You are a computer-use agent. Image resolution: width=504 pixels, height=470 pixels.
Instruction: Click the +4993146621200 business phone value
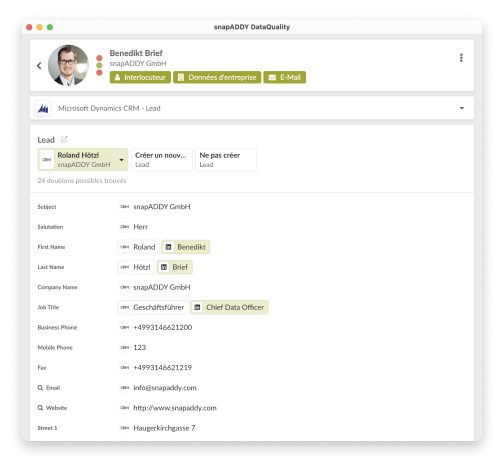click(163, 327)
